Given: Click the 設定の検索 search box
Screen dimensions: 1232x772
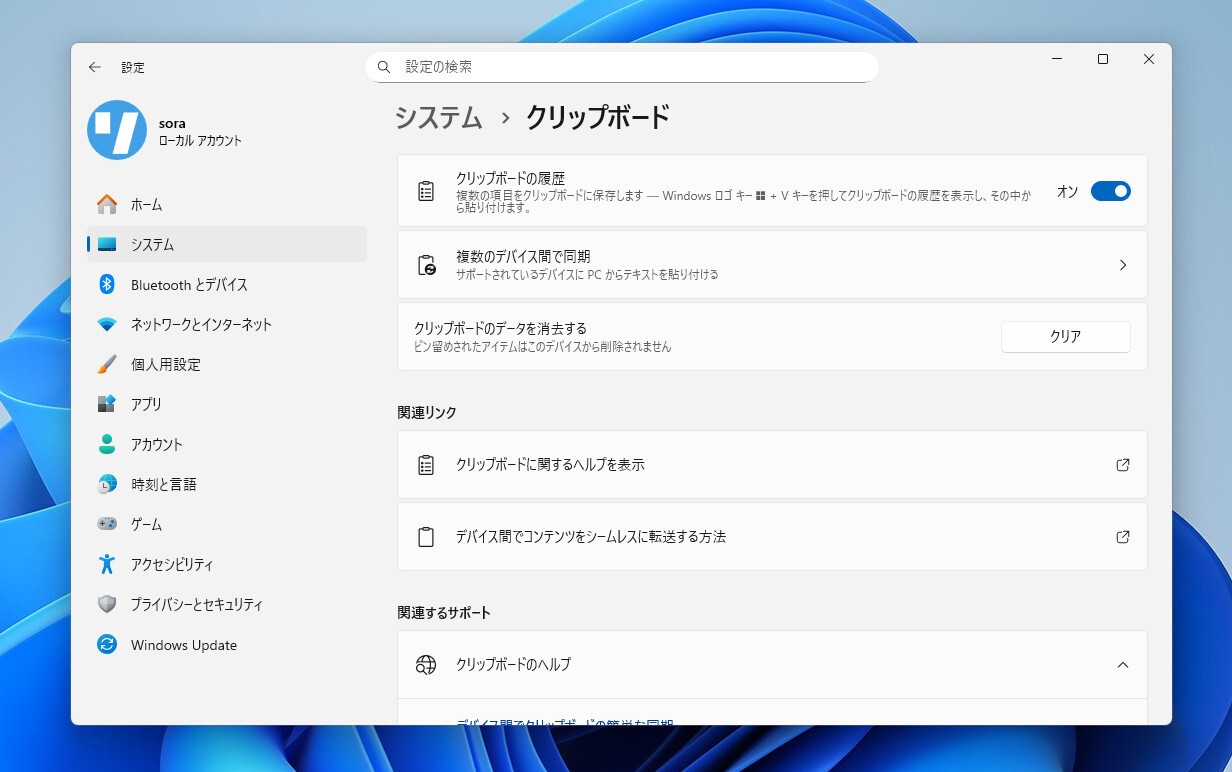Looking at the screenshot, I should (x=630, y=67).
